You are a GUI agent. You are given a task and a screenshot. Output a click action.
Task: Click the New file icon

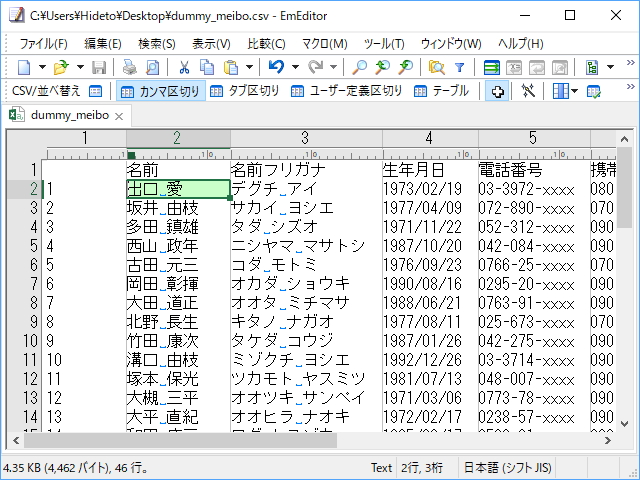click(x=24, y=67)
